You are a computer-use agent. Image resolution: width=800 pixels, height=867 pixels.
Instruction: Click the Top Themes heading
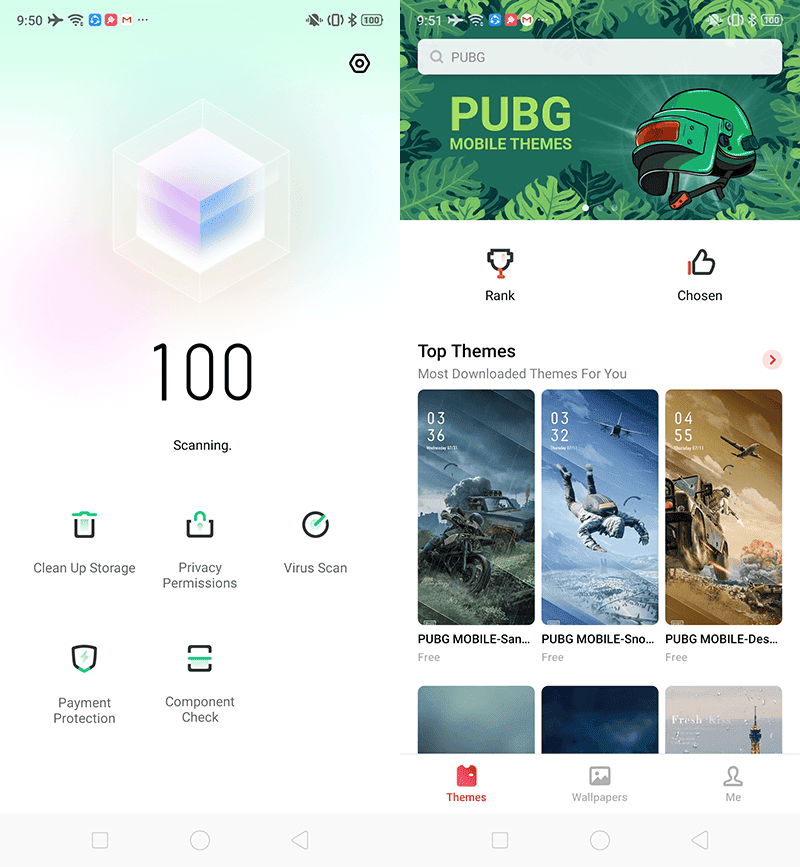pos(467,351)
